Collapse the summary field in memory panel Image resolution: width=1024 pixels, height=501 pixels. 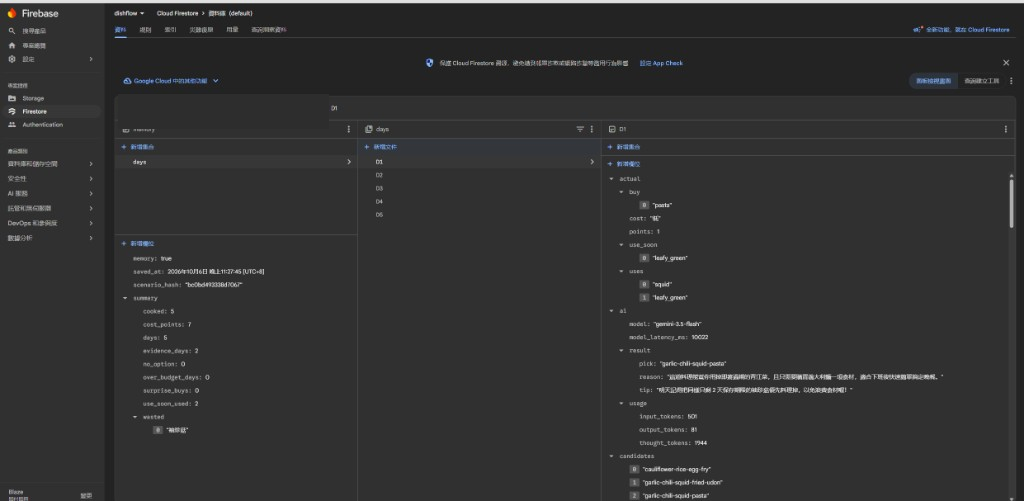pyautogui.click(x=125, y=298)
